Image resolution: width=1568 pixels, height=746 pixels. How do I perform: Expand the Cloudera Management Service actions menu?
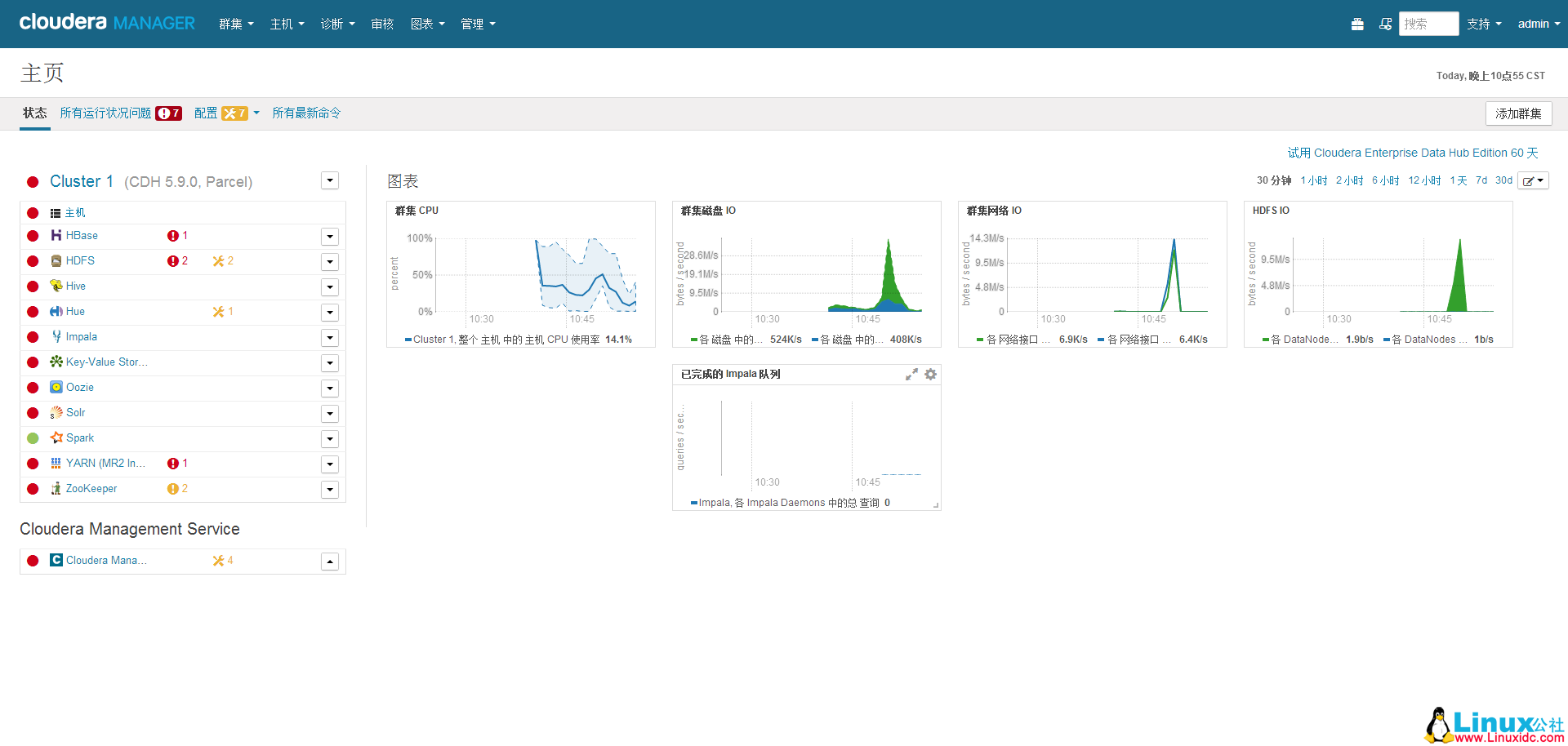click(330, 562)
